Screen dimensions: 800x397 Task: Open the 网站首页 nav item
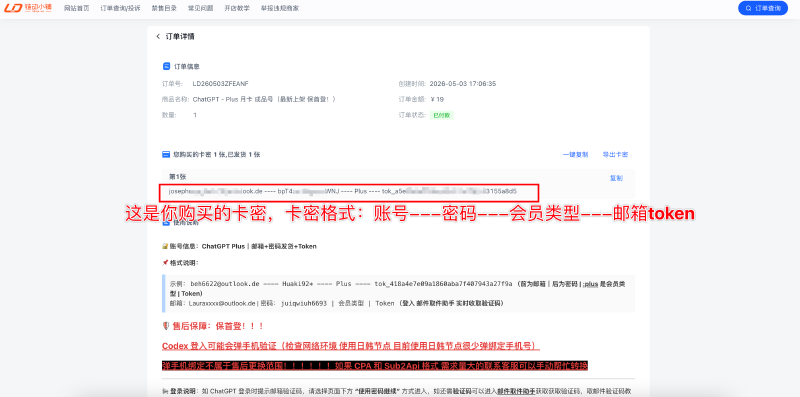[77, 8]
